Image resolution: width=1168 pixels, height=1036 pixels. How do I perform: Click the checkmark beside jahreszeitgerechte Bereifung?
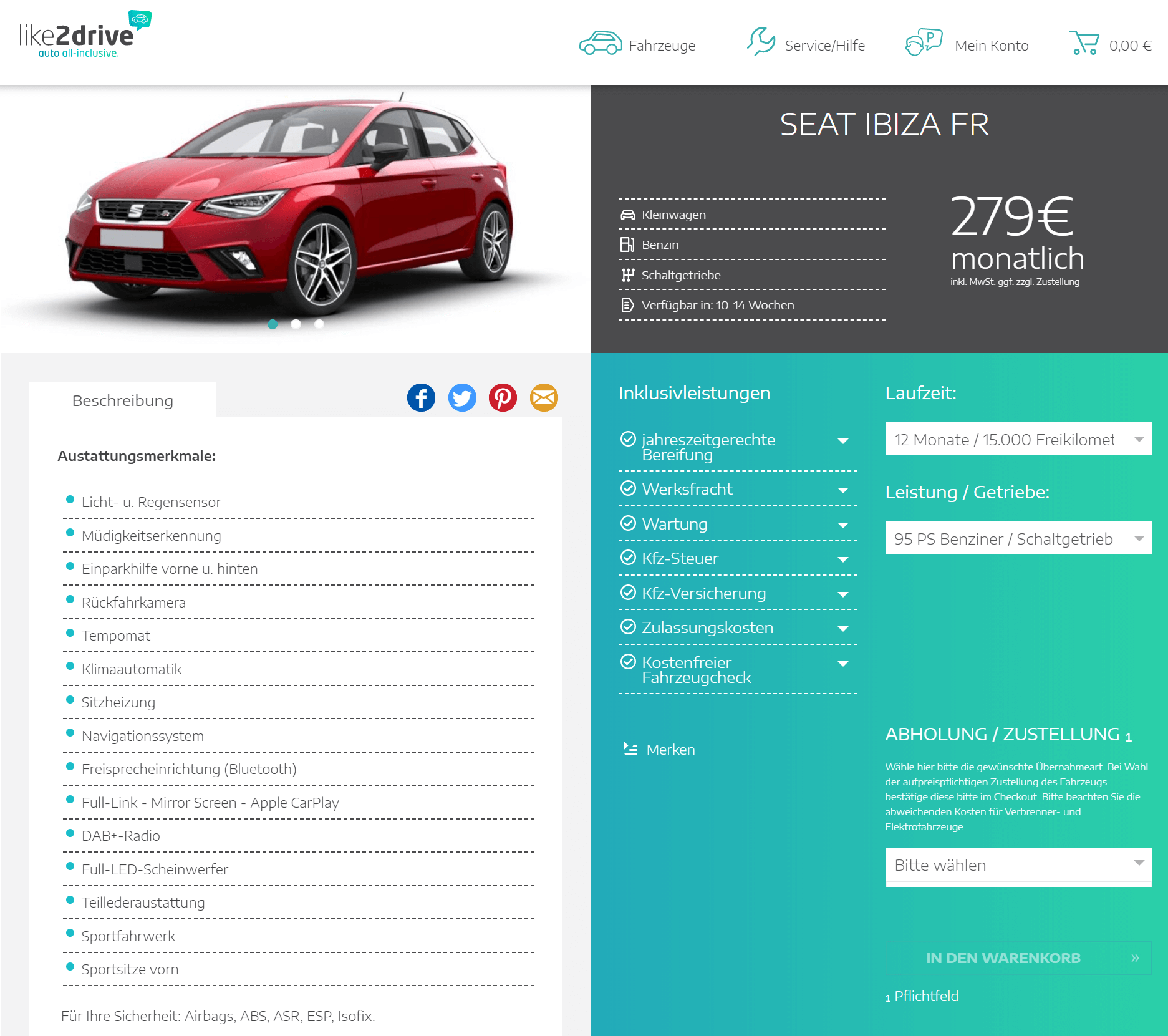point(628,438)
